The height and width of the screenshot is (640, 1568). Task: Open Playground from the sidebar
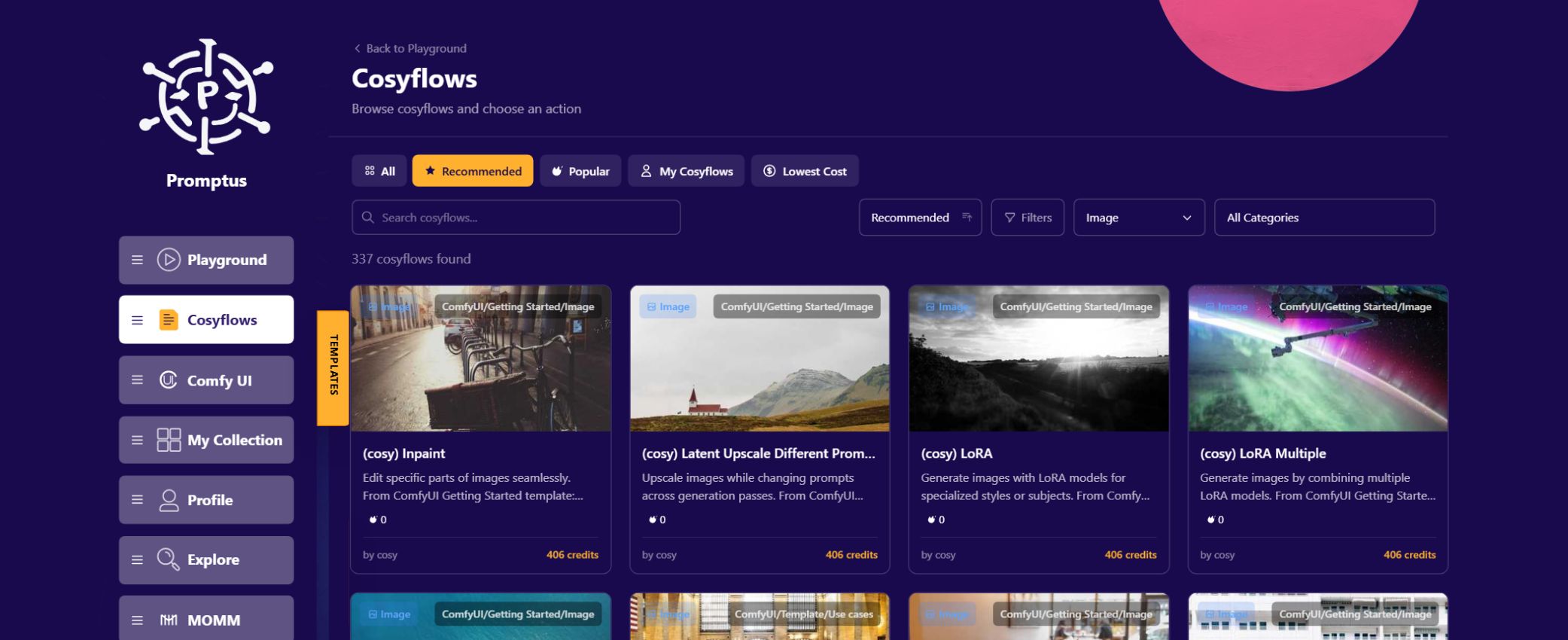pyautogui.click(x=206, y=260)
